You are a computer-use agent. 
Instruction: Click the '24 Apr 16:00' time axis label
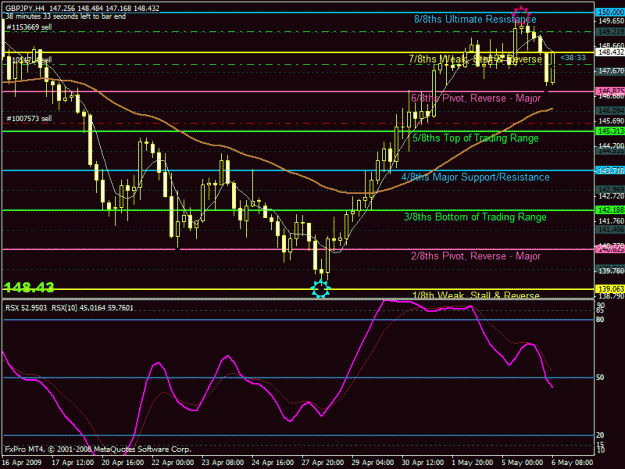(273, 463)
